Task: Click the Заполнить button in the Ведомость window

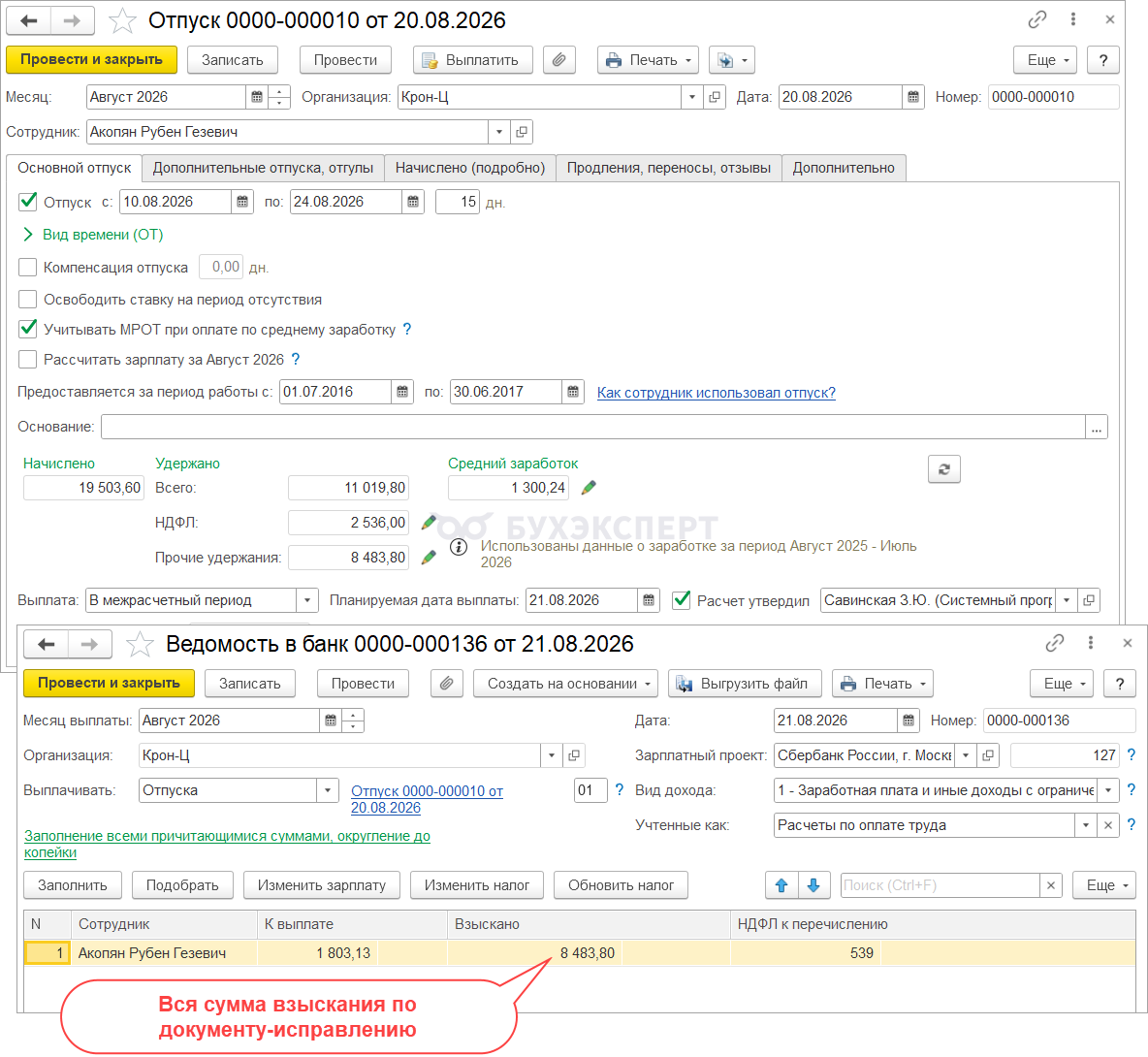Action: 73,885
